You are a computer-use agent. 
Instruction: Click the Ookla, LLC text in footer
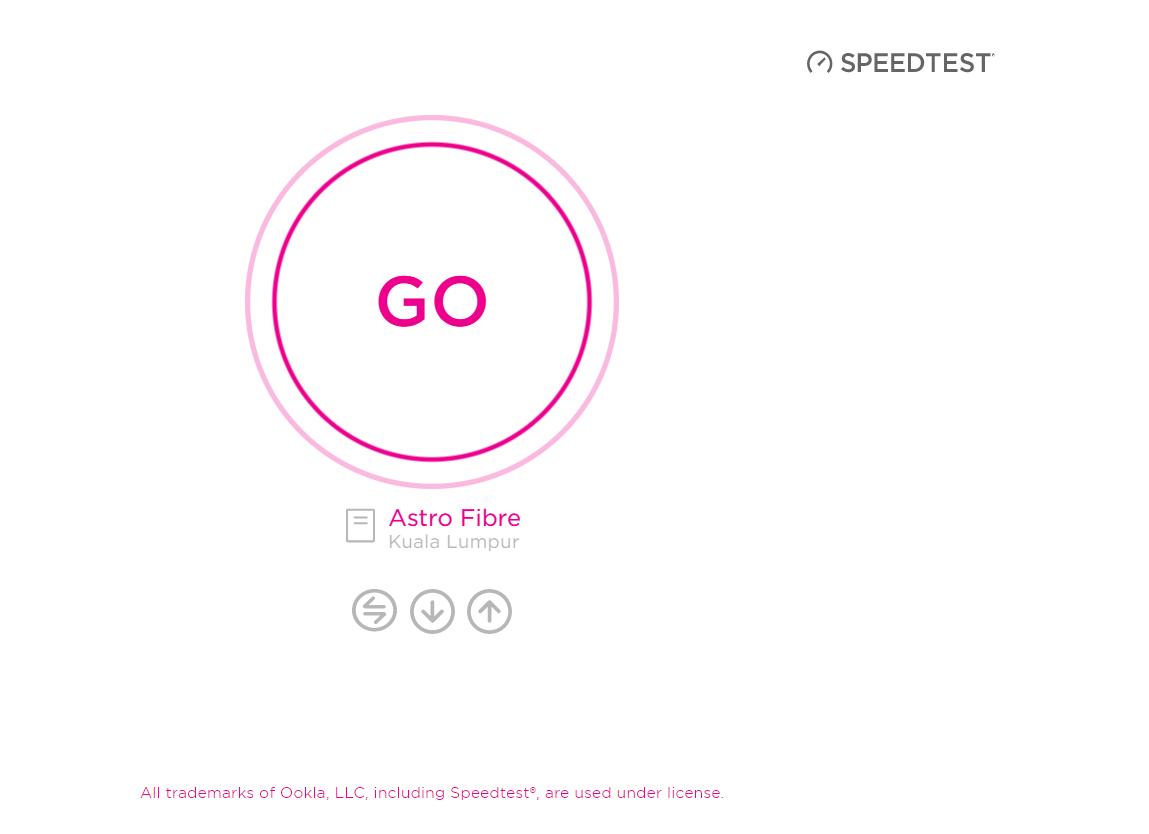(322, 793)
